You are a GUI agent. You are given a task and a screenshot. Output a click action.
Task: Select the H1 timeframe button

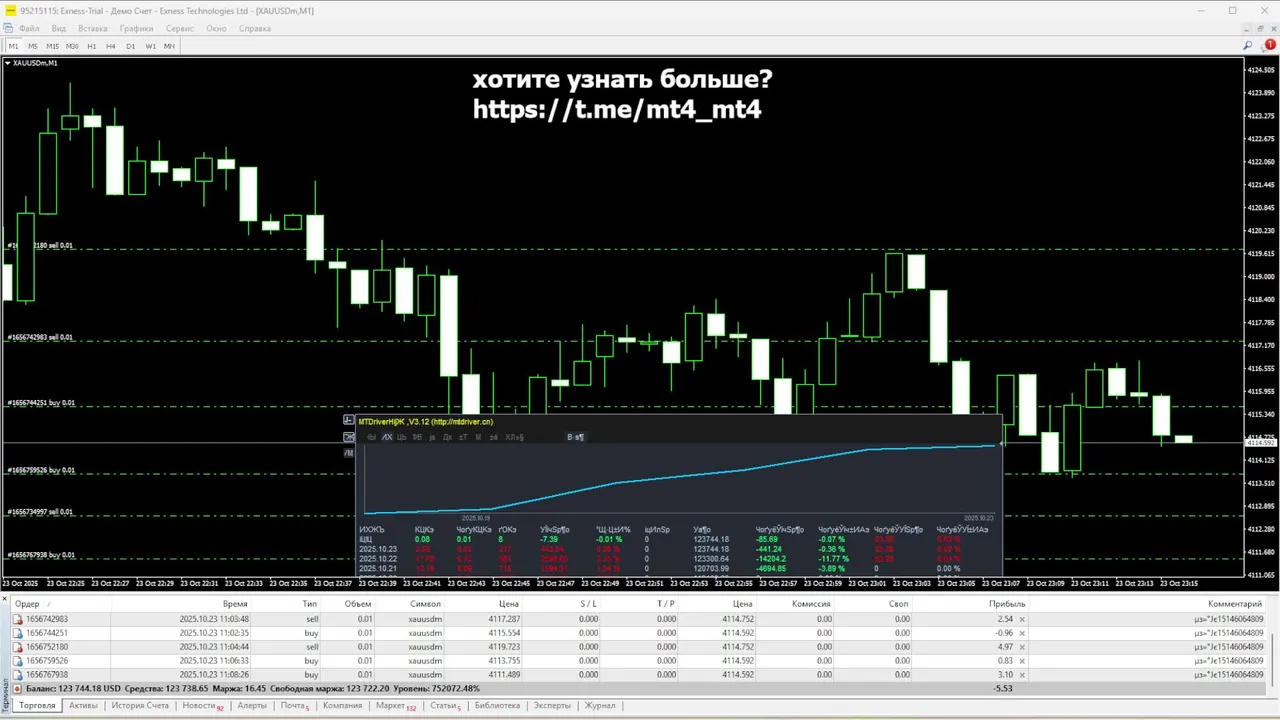(x=92, y=46)
